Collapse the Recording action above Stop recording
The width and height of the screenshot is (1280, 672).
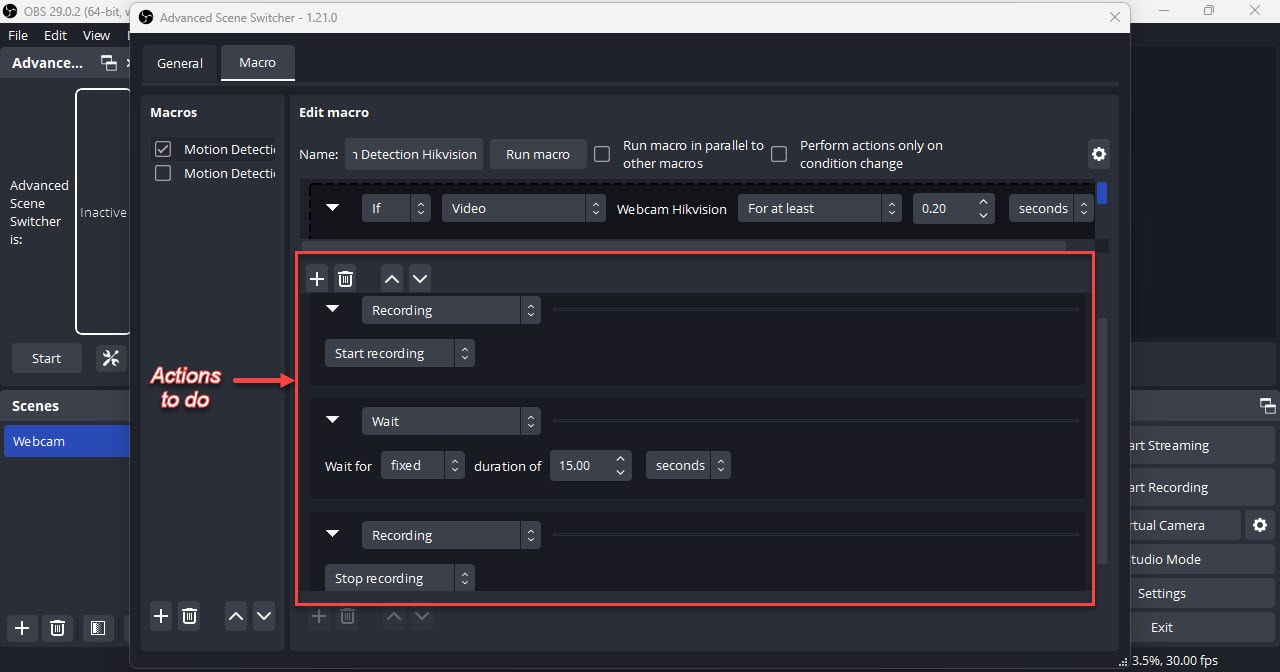click(x=333, y=534)
